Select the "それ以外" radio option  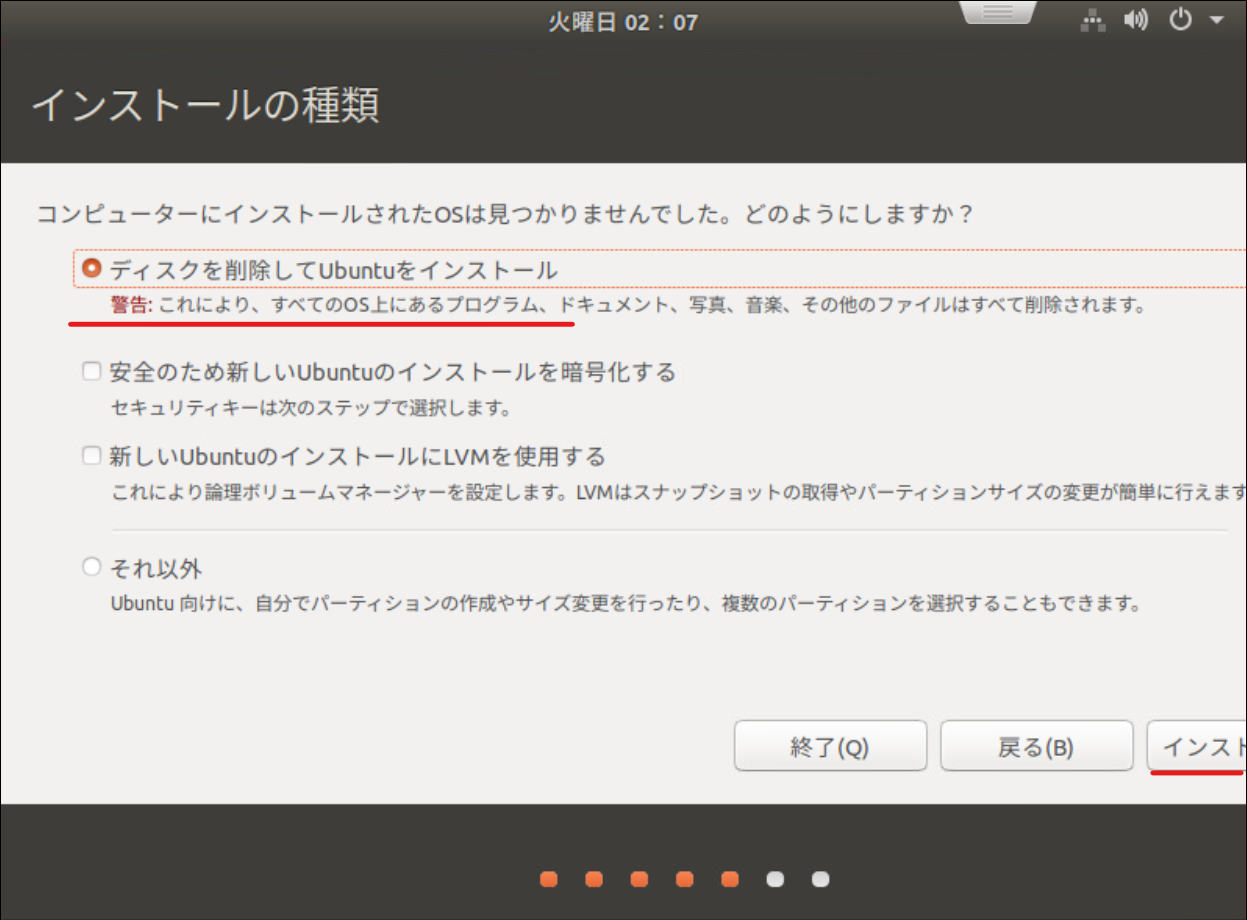click(x=92, y=568)
